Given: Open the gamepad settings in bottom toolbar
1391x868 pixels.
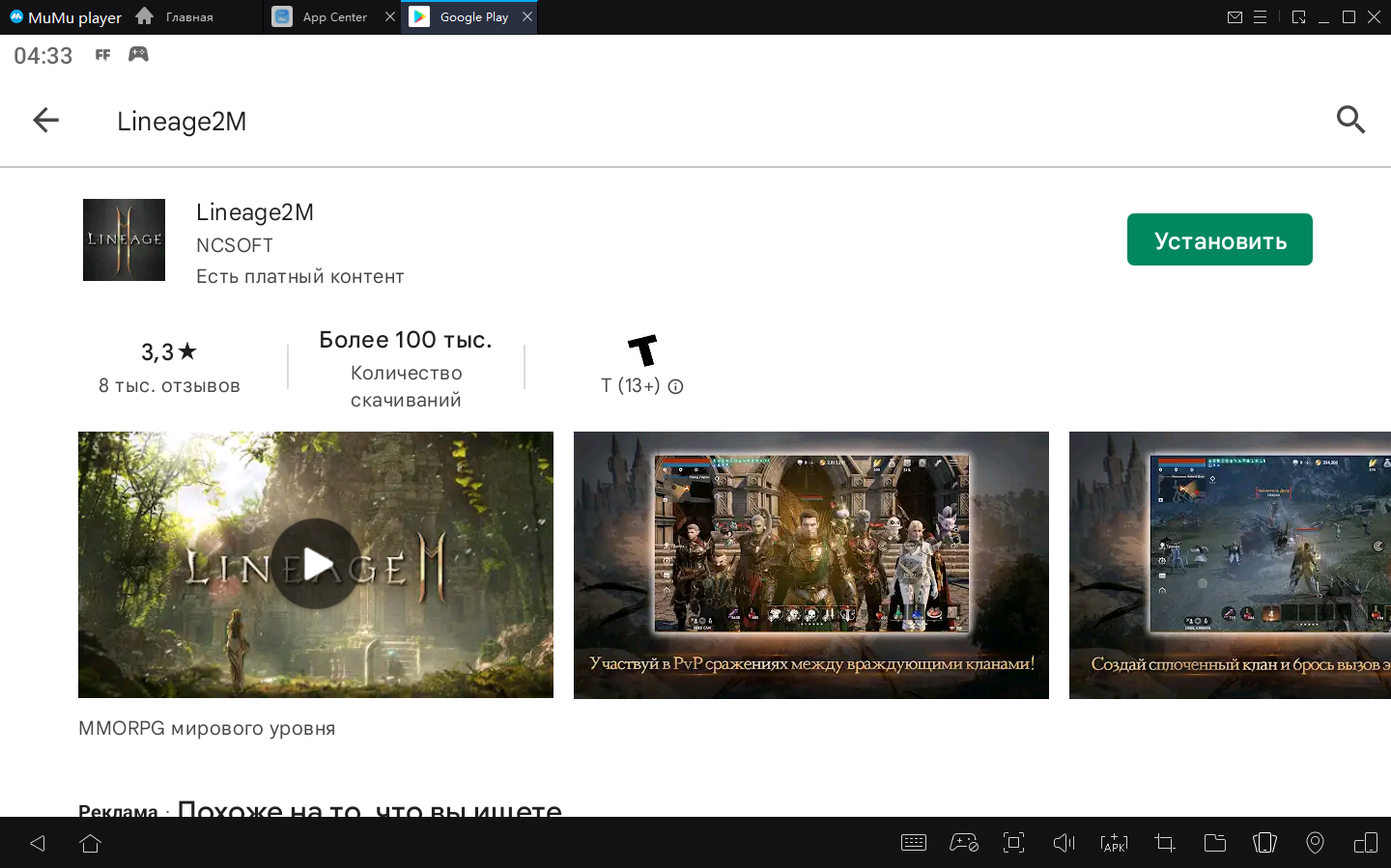Looking at the screenshot, I should (963, 843).
